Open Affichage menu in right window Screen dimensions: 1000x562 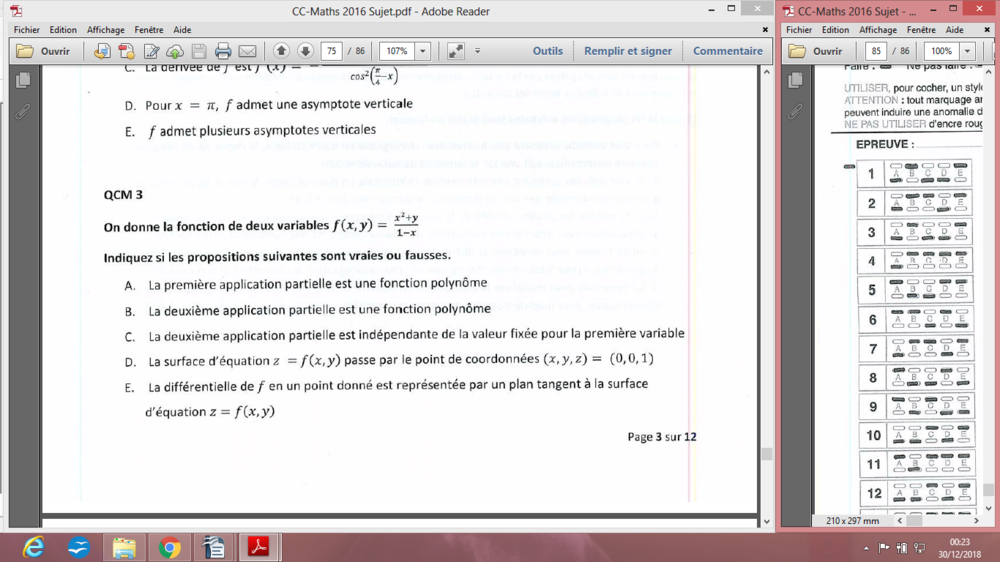tap(878, 30)
